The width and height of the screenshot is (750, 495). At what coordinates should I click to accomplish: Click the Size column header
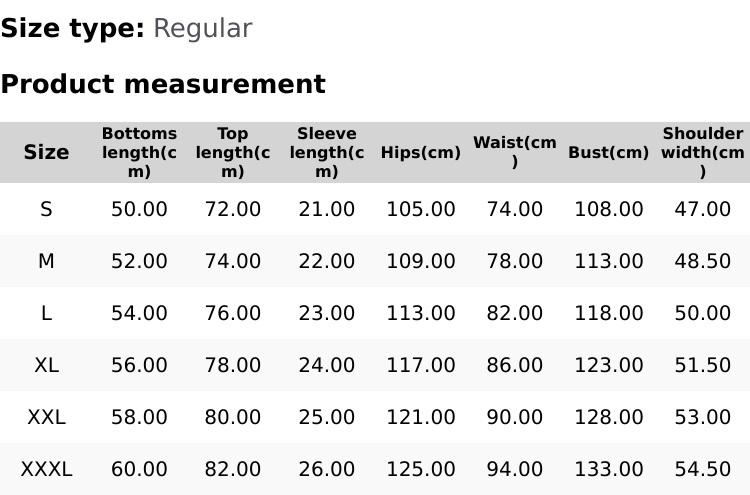[x=46, y=152]
